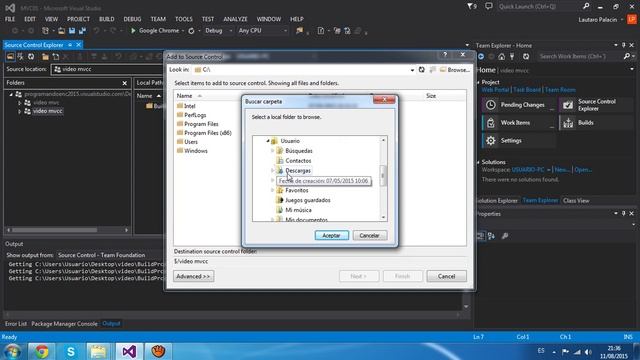Open Google Chrome from the taskbar
Viewport: 640px width, 360px height.
click(x=41, y=351)
